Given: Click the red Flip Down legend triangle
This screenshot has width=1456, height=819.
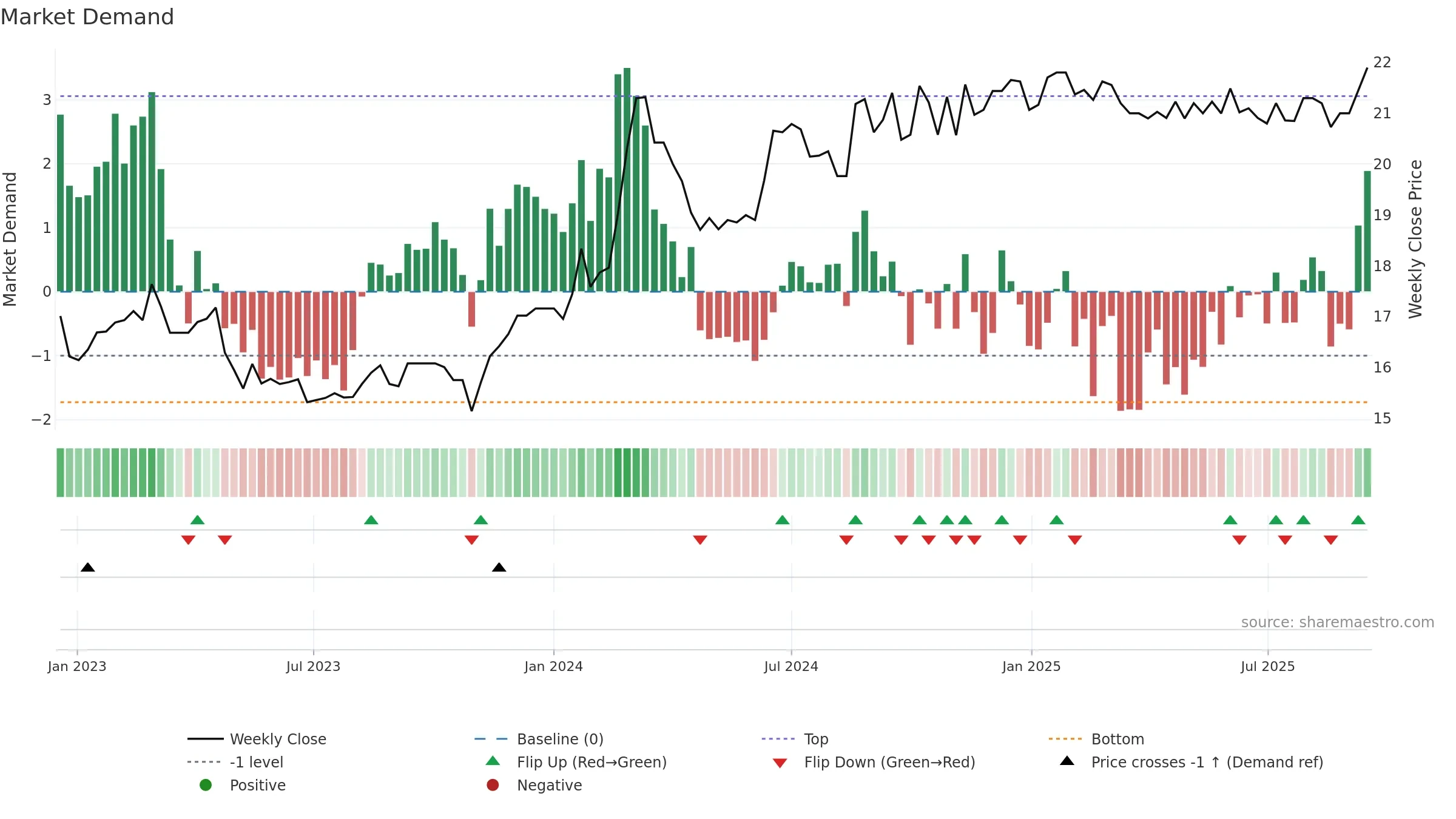Looking at the screenshot, I should point(780,763).
